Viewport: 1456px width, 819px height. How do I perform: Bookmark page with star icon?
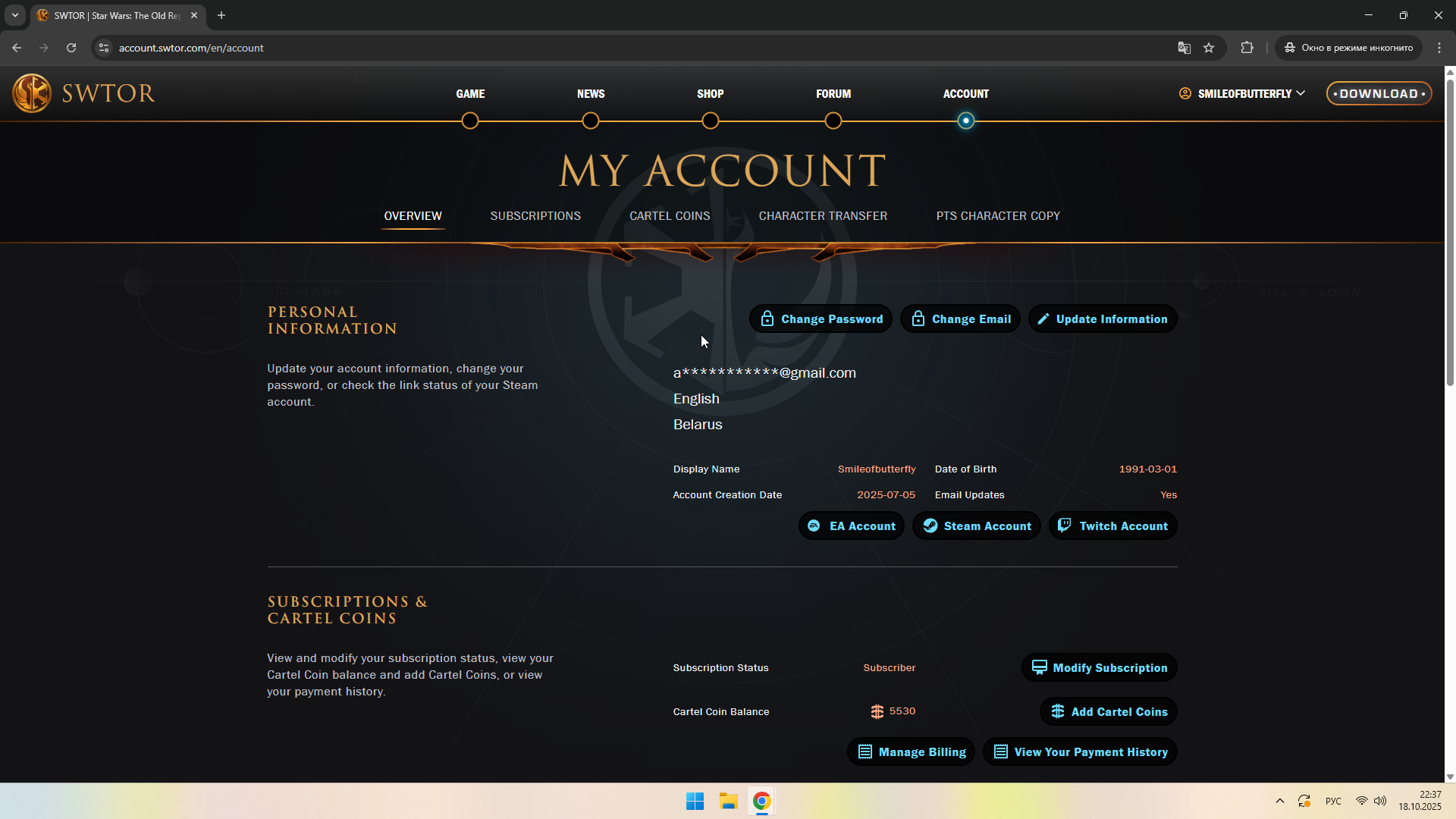pyautogui.click(x=1209, y=48)
